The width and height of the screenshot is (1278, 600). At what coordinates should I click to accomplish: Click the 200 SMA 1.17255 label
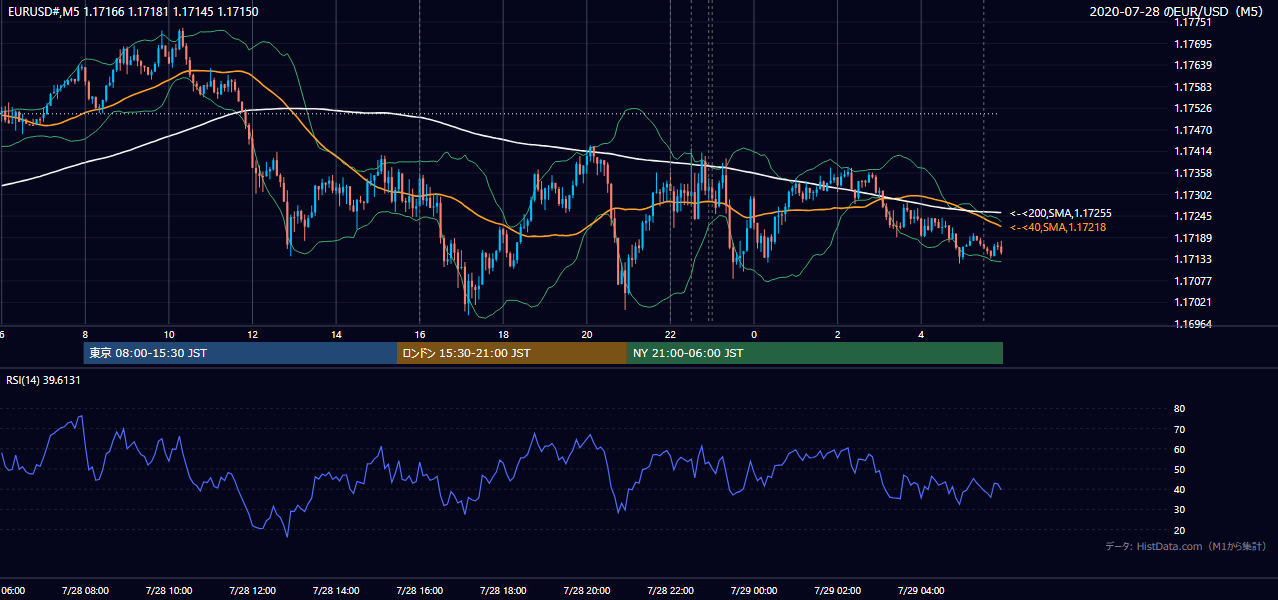1060,214
